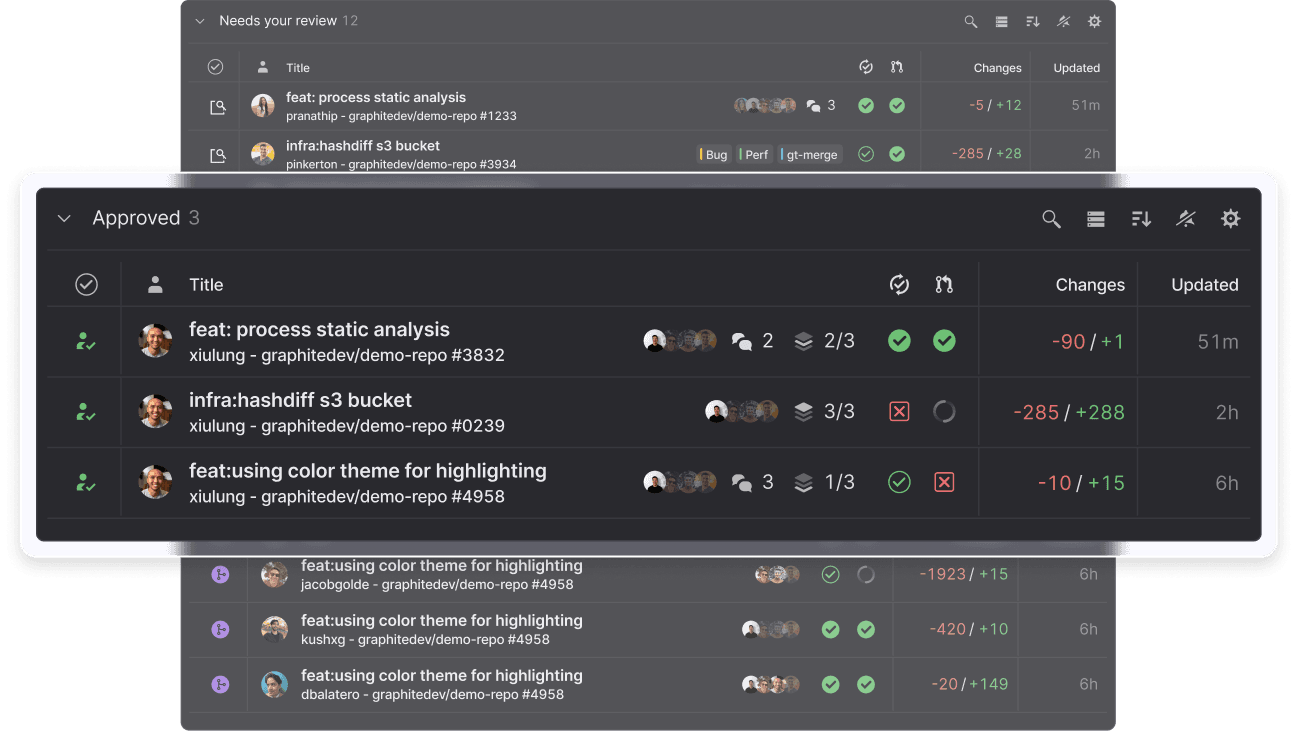Select the Changes column header

point(1090,284)
